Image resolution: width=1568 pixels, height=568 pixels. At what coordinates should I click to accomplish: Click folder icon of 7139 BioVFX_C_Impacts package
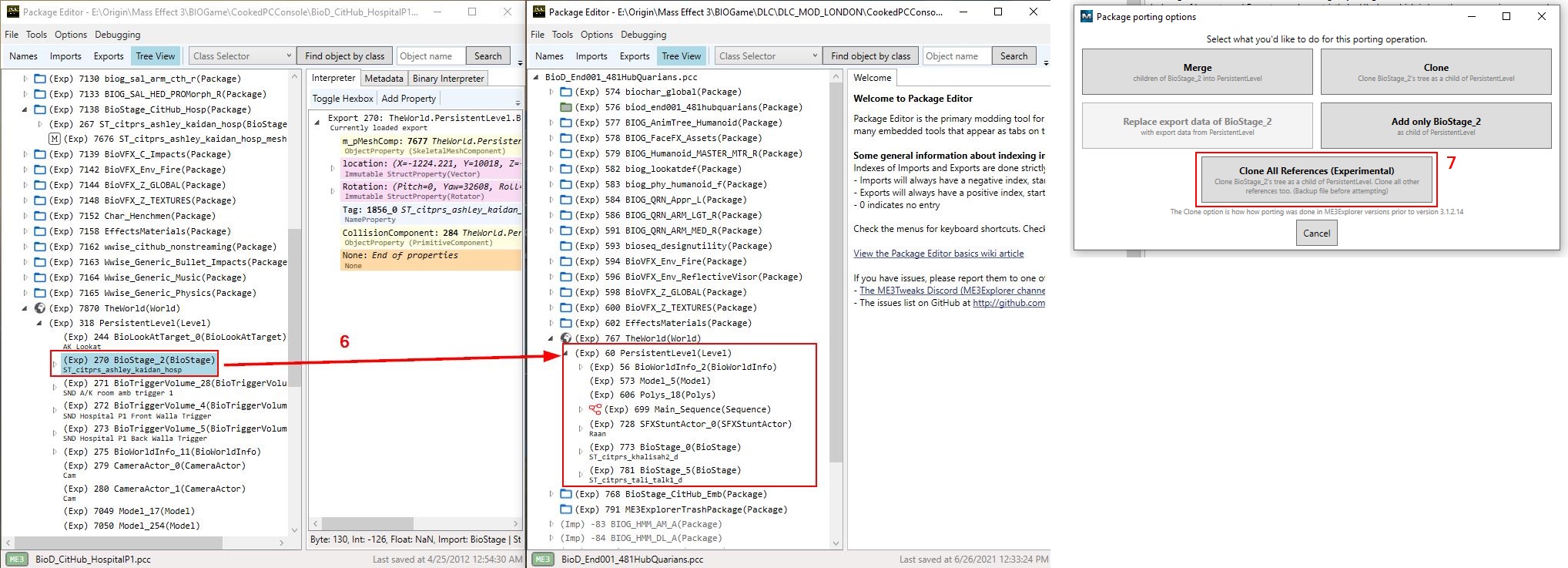[40, 154]
